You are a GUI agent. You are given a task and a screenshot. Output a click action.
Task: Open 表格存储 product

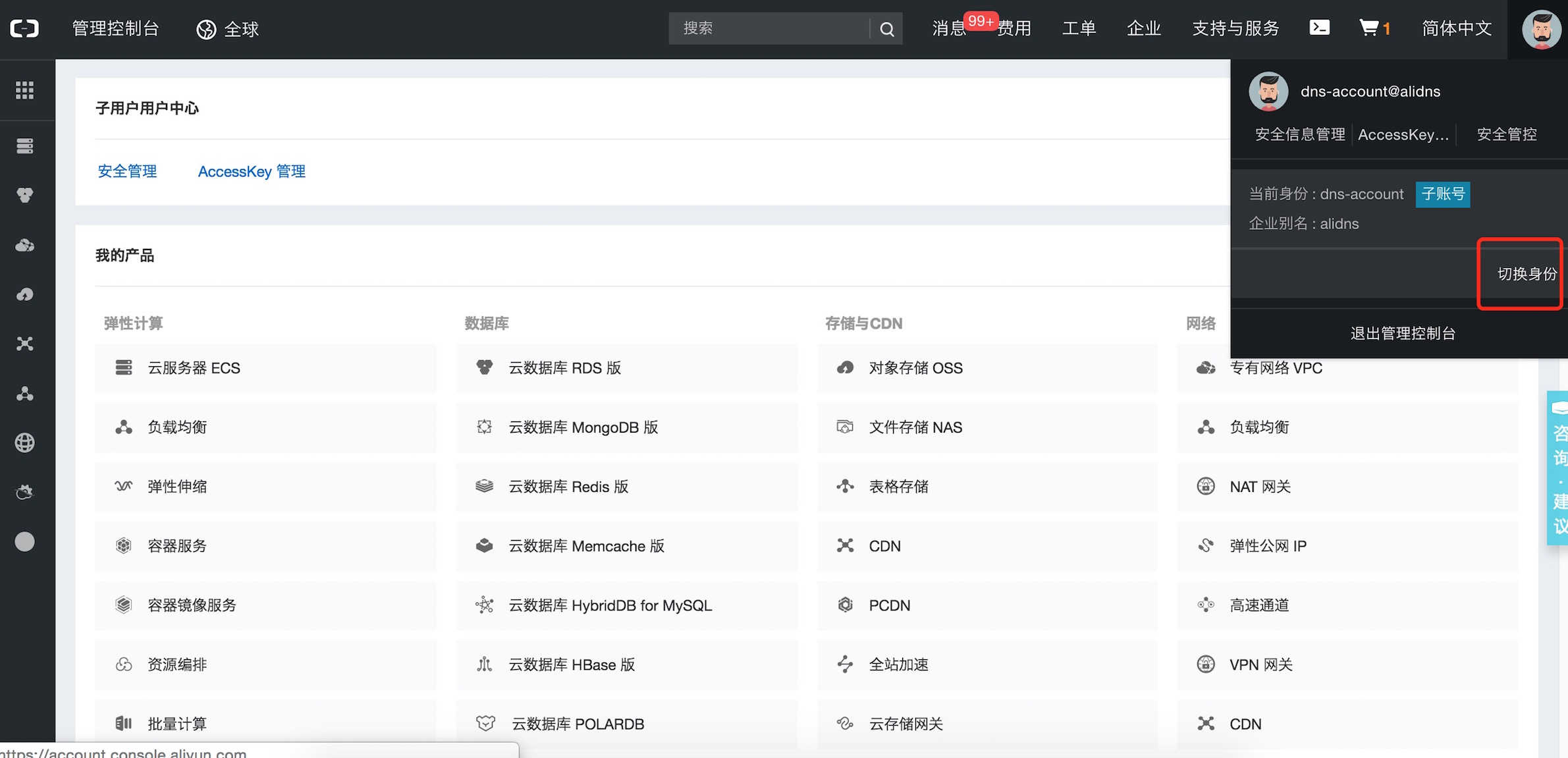[x=987, y=487]
